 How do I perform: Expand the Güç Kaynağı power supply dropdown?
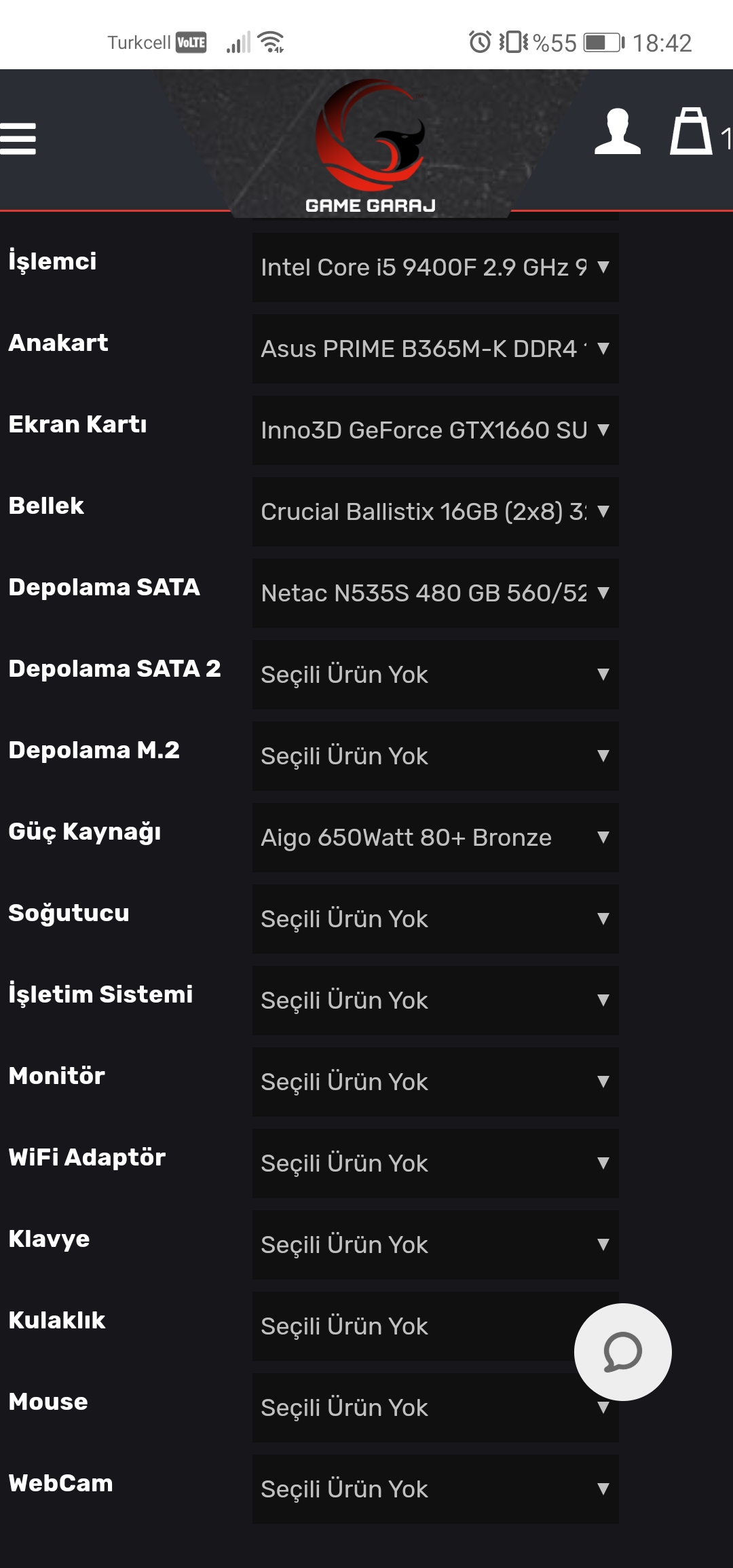pyautogui.click(x=435, y=838)
